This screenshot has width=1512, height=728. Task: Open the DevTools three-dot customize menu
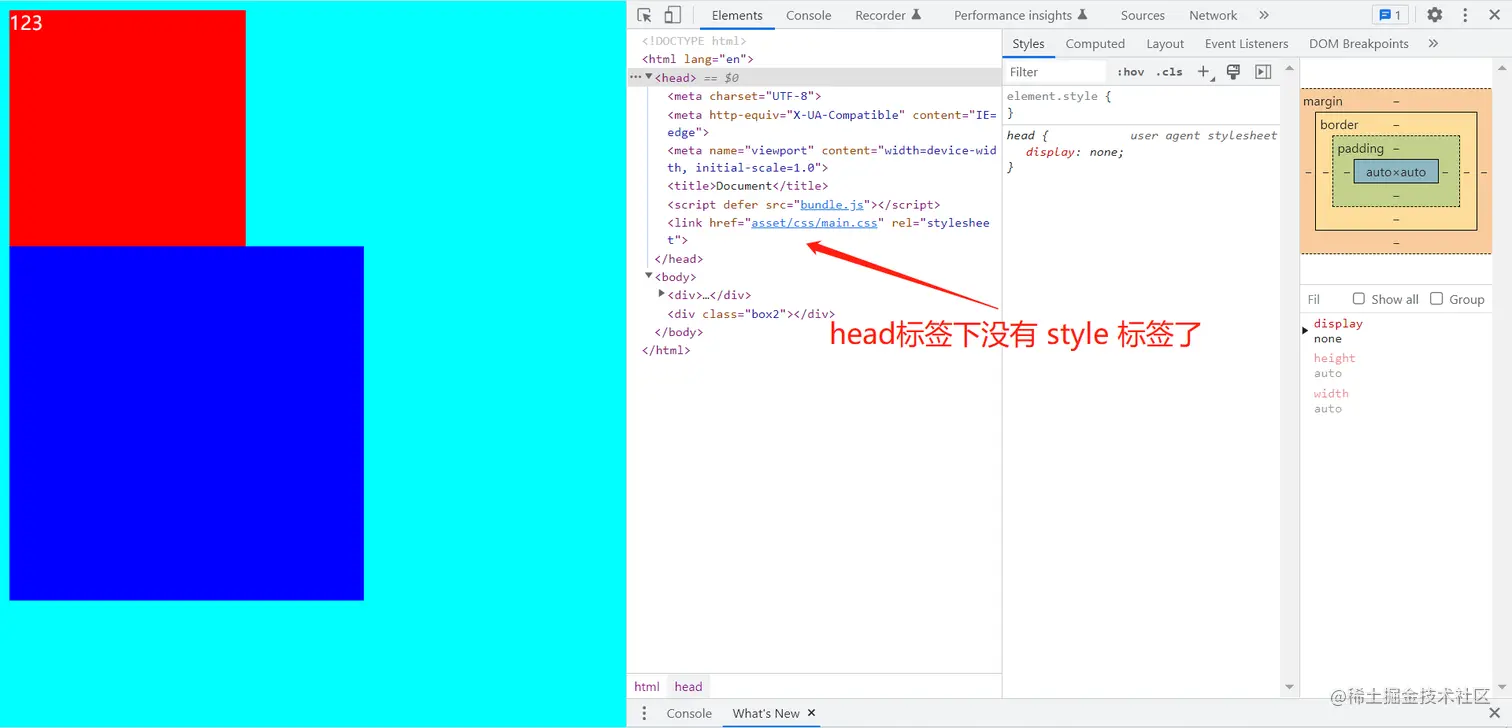tap(1466, 15)
